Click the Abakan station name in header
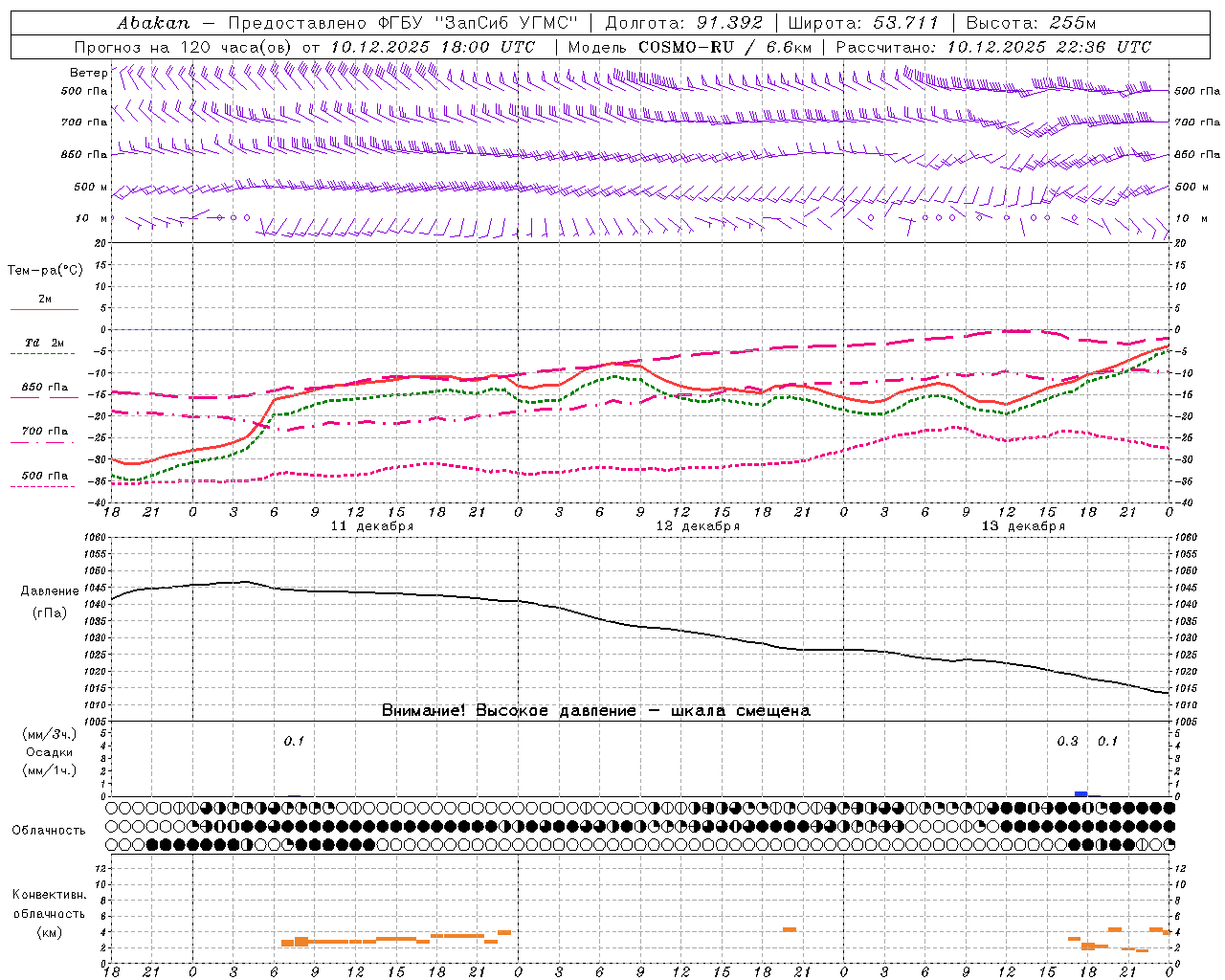This screenshot has height=980, width=1225. 153,22
